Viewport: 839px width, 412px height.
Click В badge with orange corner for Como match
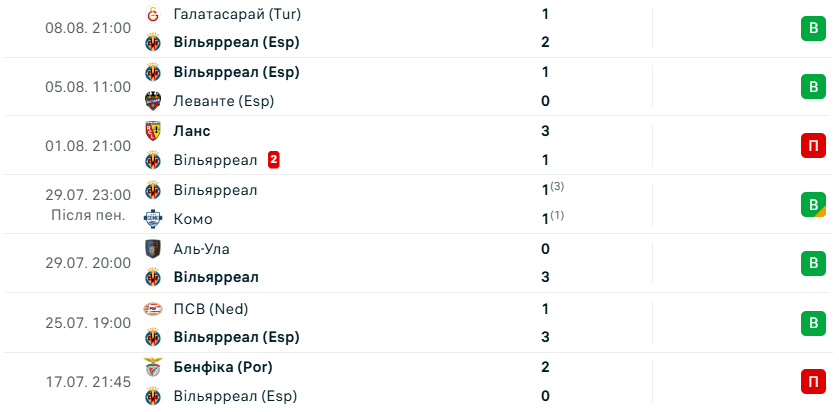pos(813,204)
